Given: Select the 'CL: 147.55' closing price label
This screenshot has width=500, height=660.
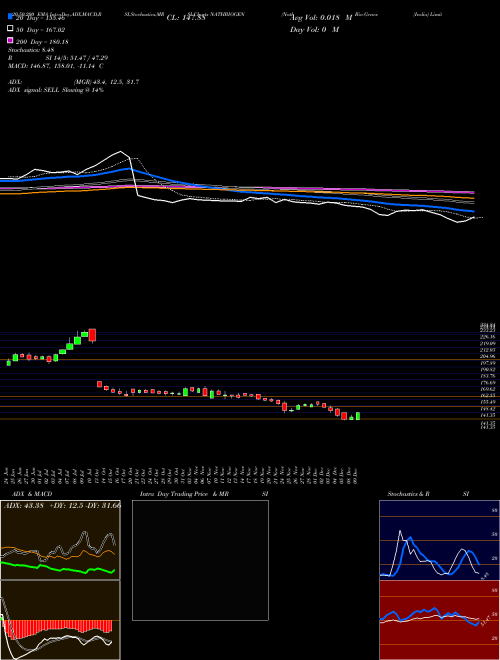Looking at the screenshot, I should [186, 18].
